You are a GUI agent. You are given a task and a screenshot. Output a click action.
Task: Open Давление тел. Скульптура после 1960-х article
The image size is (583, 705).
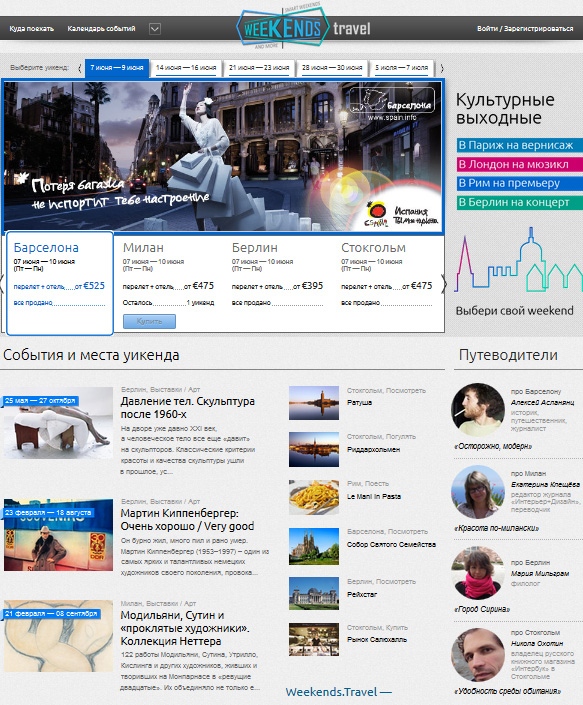(187, 407)
